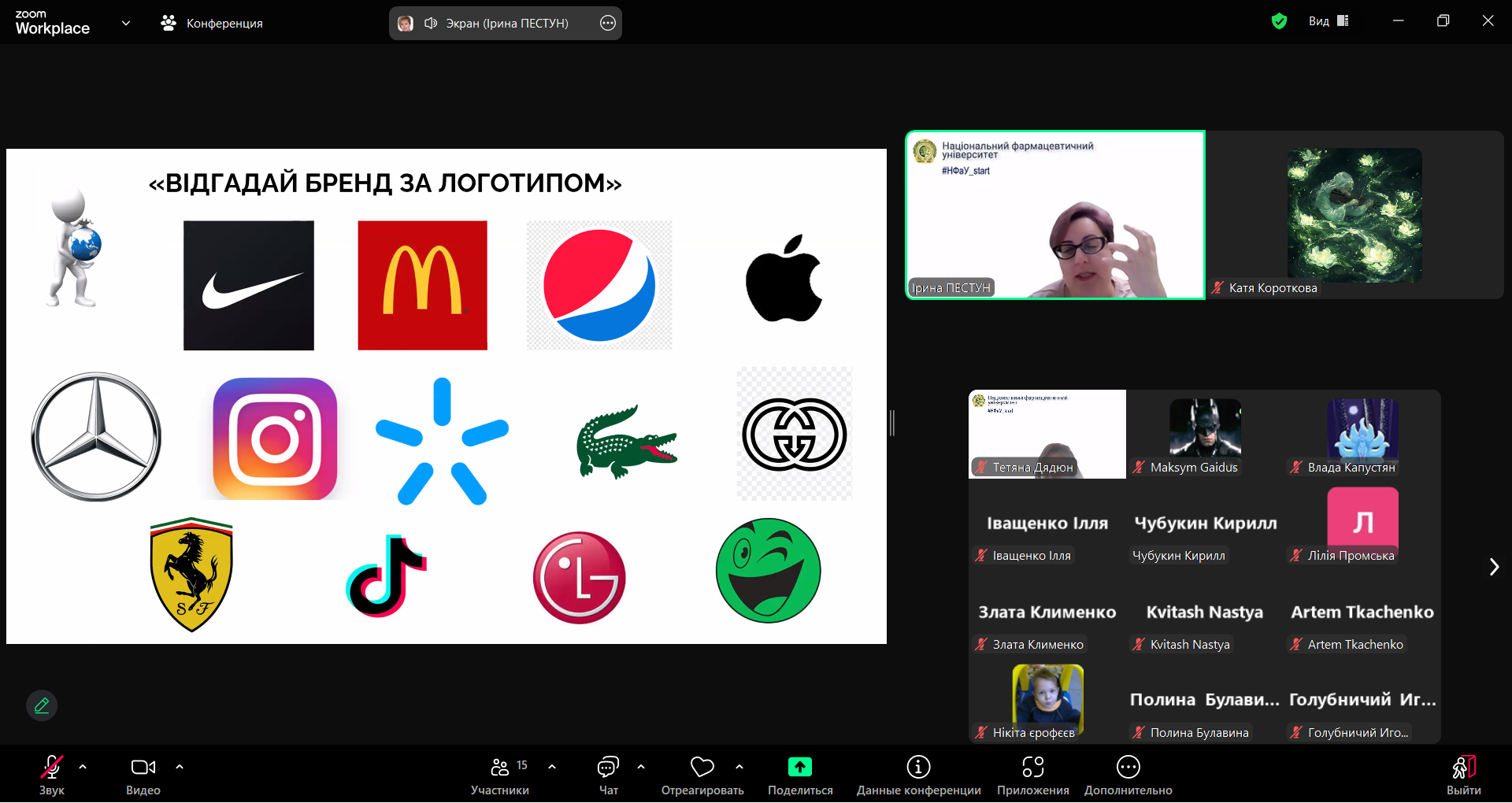
Task: Click the green Поделиться share screen button
Action: [x=800, y=775]
